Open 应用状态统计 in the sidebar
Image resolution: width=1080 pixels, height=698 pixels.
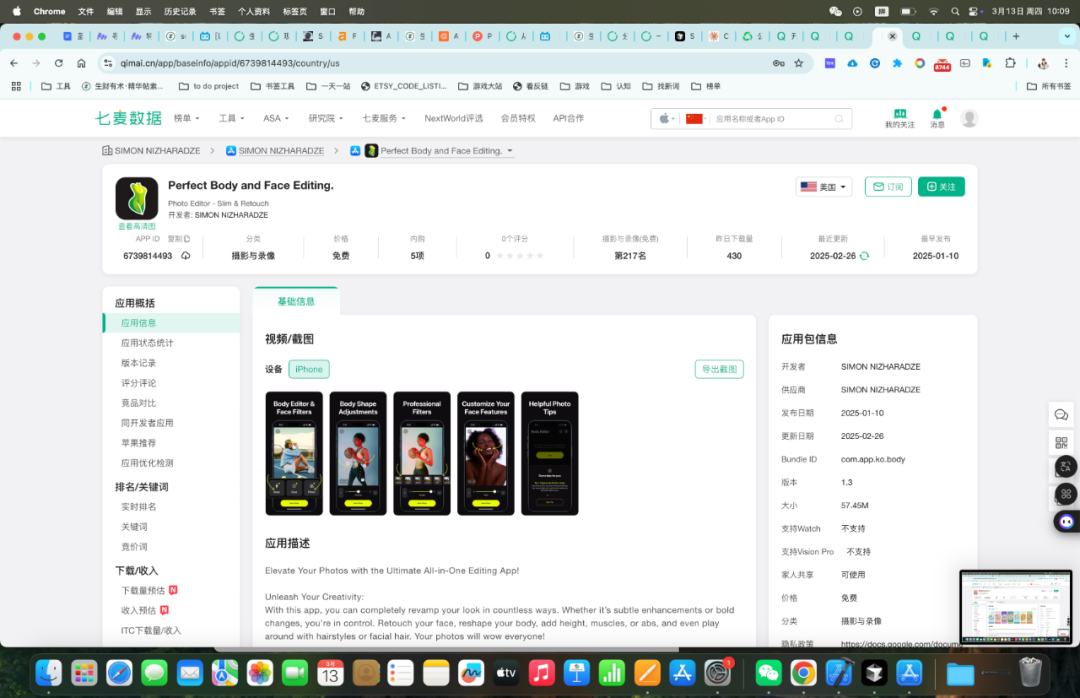[x=147, y=343]
